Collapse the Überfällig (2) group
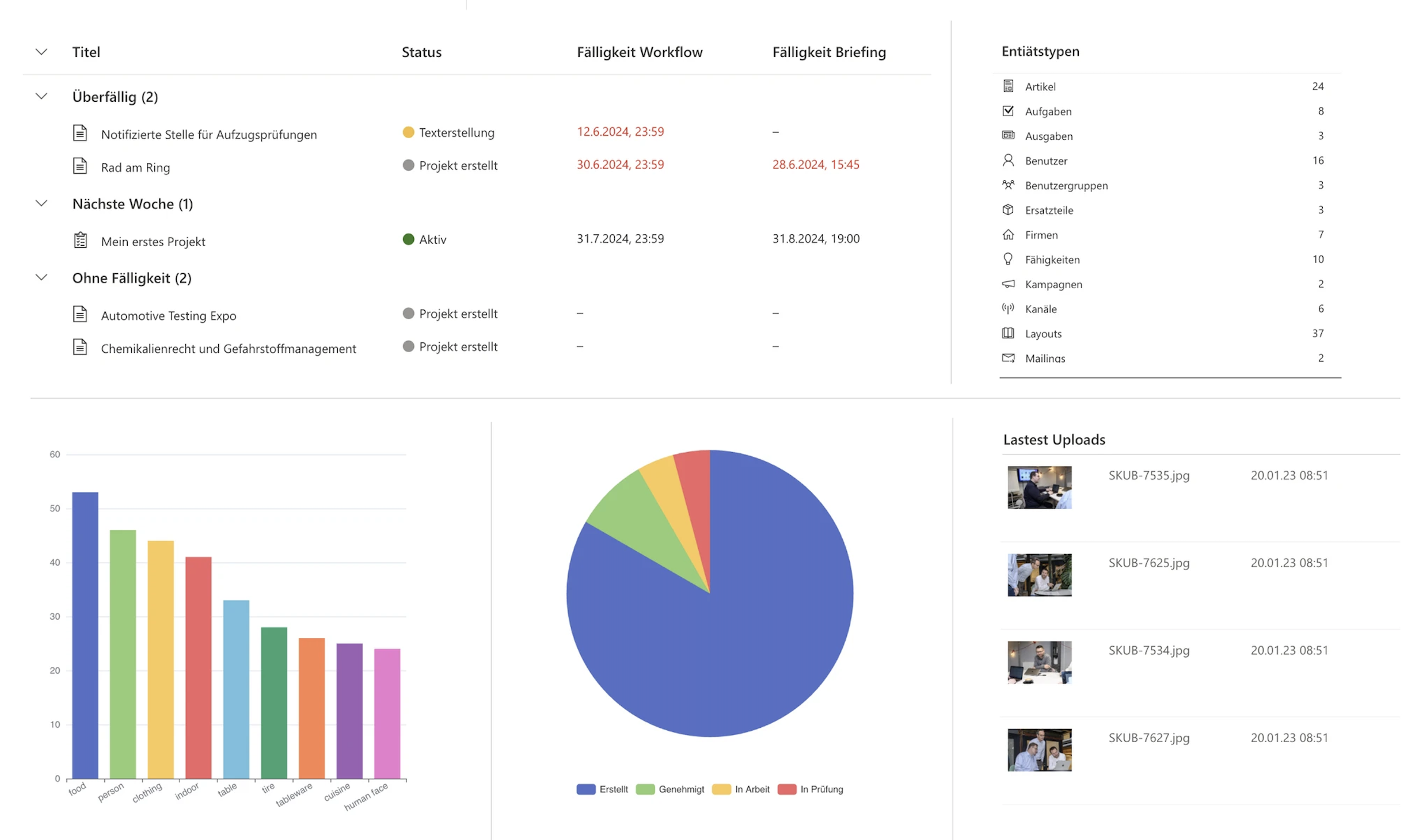Viewport: 1415px width, 840px height. [41, 96]
